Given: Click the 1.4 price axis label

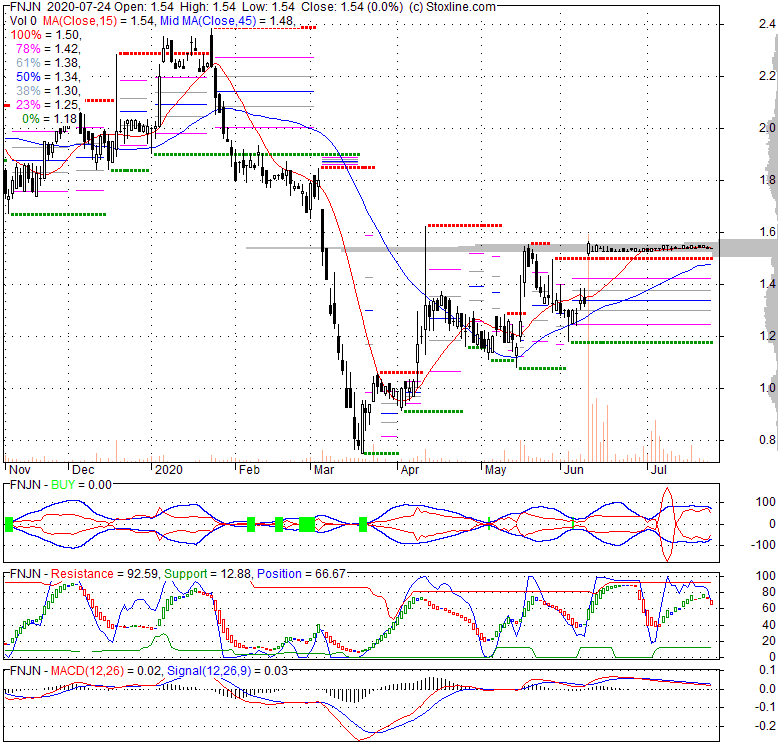Looking at the screenshot, I should (767, 284).
